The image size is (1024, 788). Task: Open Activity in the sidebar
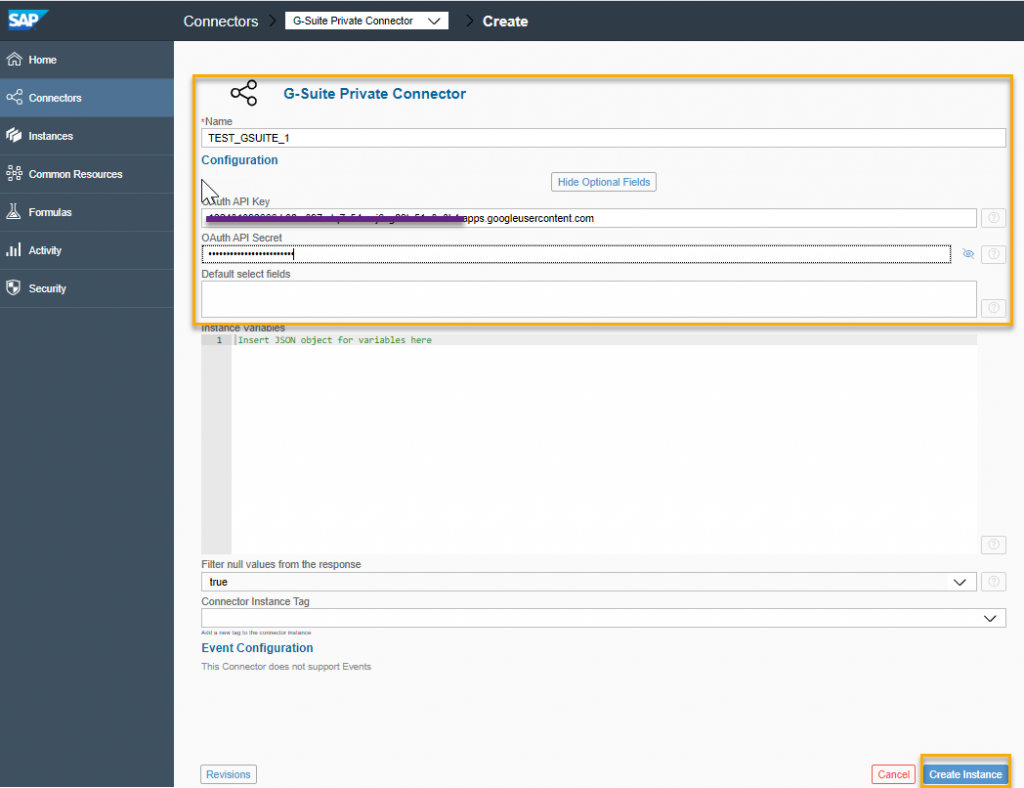[x=87, y=250]
